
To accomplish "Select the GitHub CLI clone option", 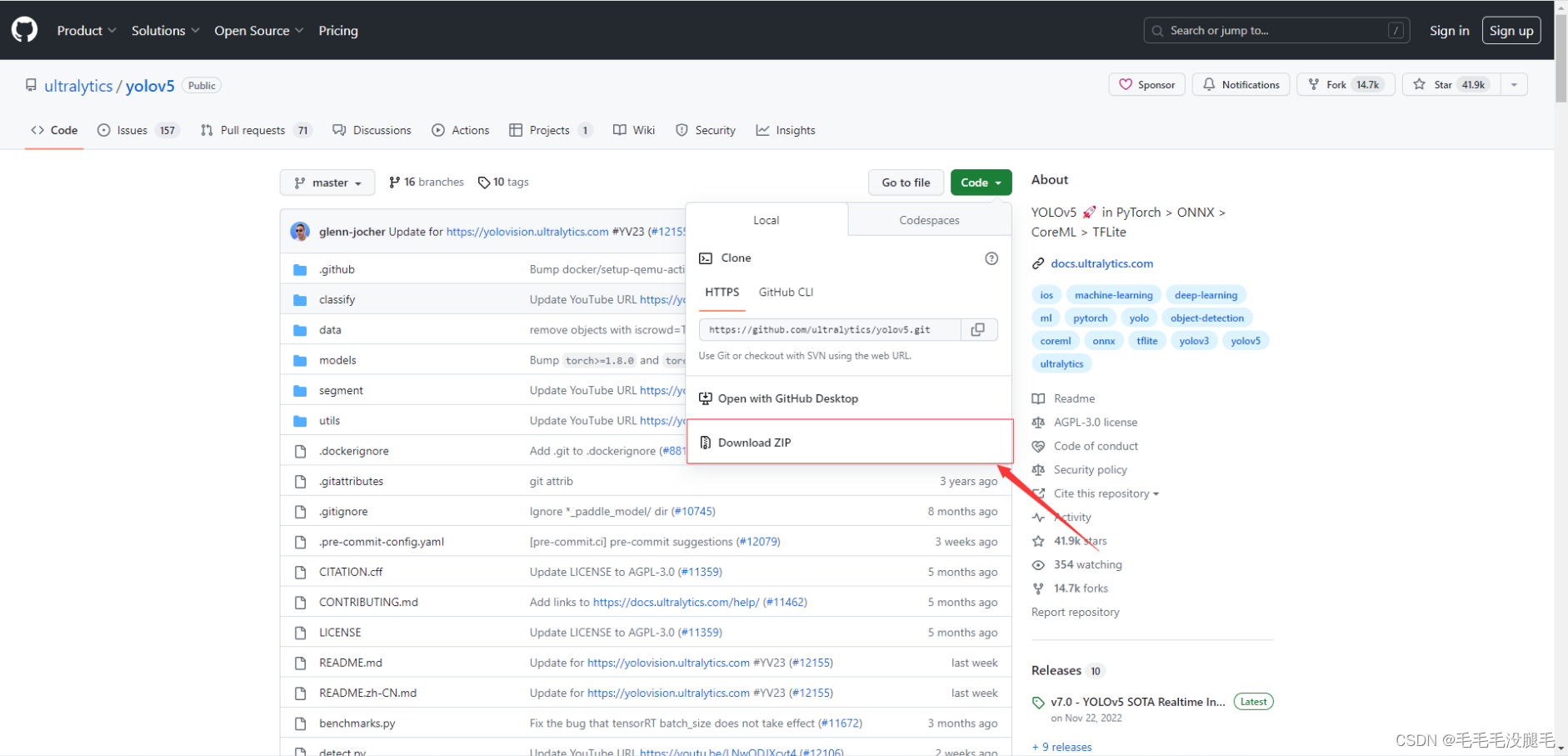I will (x=786, y=293).
